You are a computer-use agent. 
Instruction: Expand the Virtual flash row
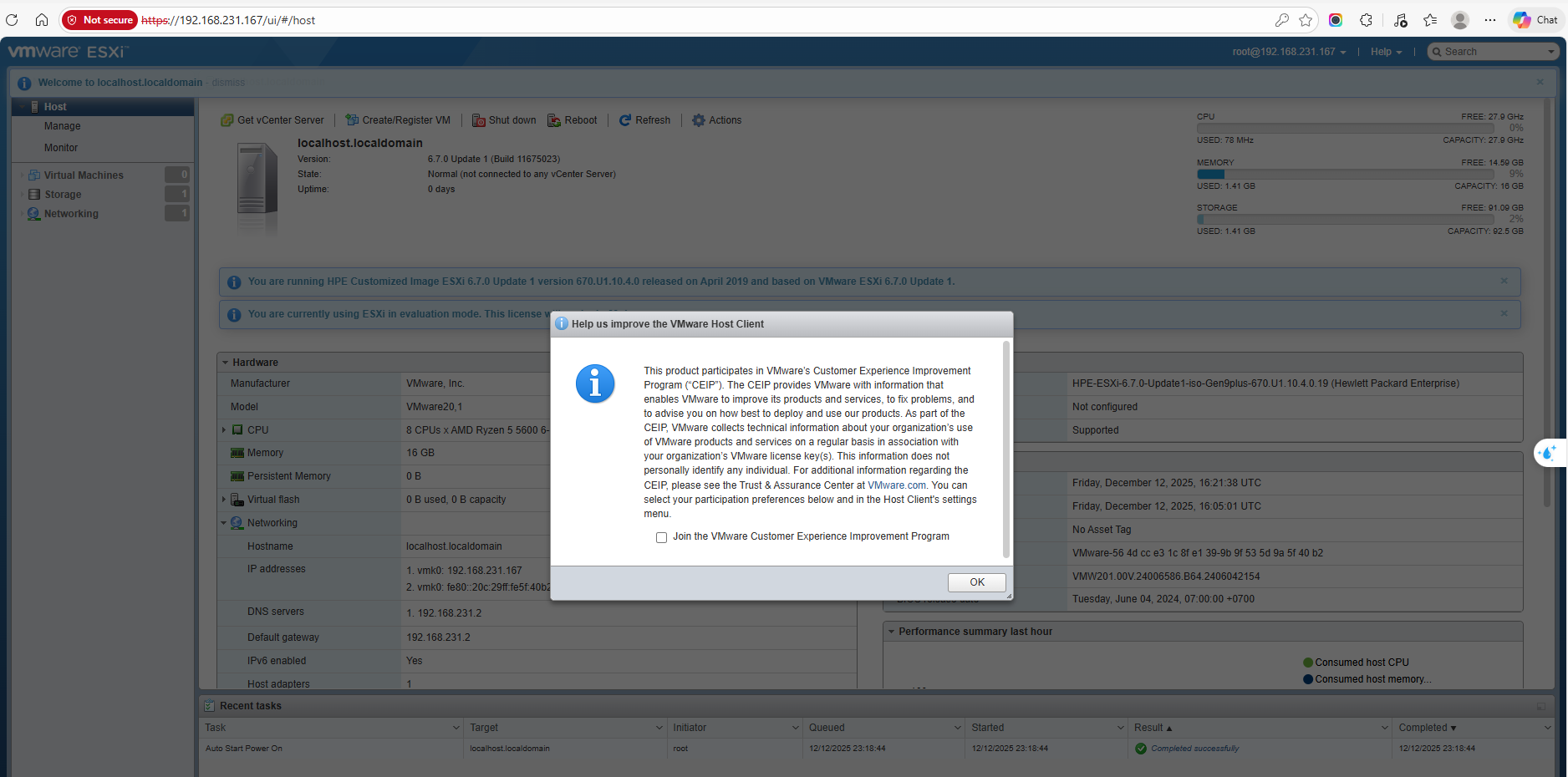tap(224, 500)
